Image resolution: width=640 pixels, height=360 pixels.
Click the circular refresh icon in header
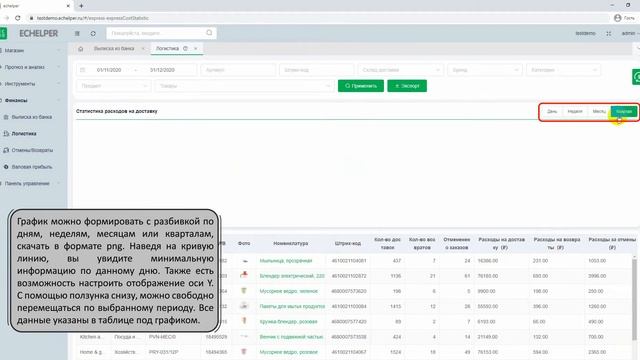[93, 33]
